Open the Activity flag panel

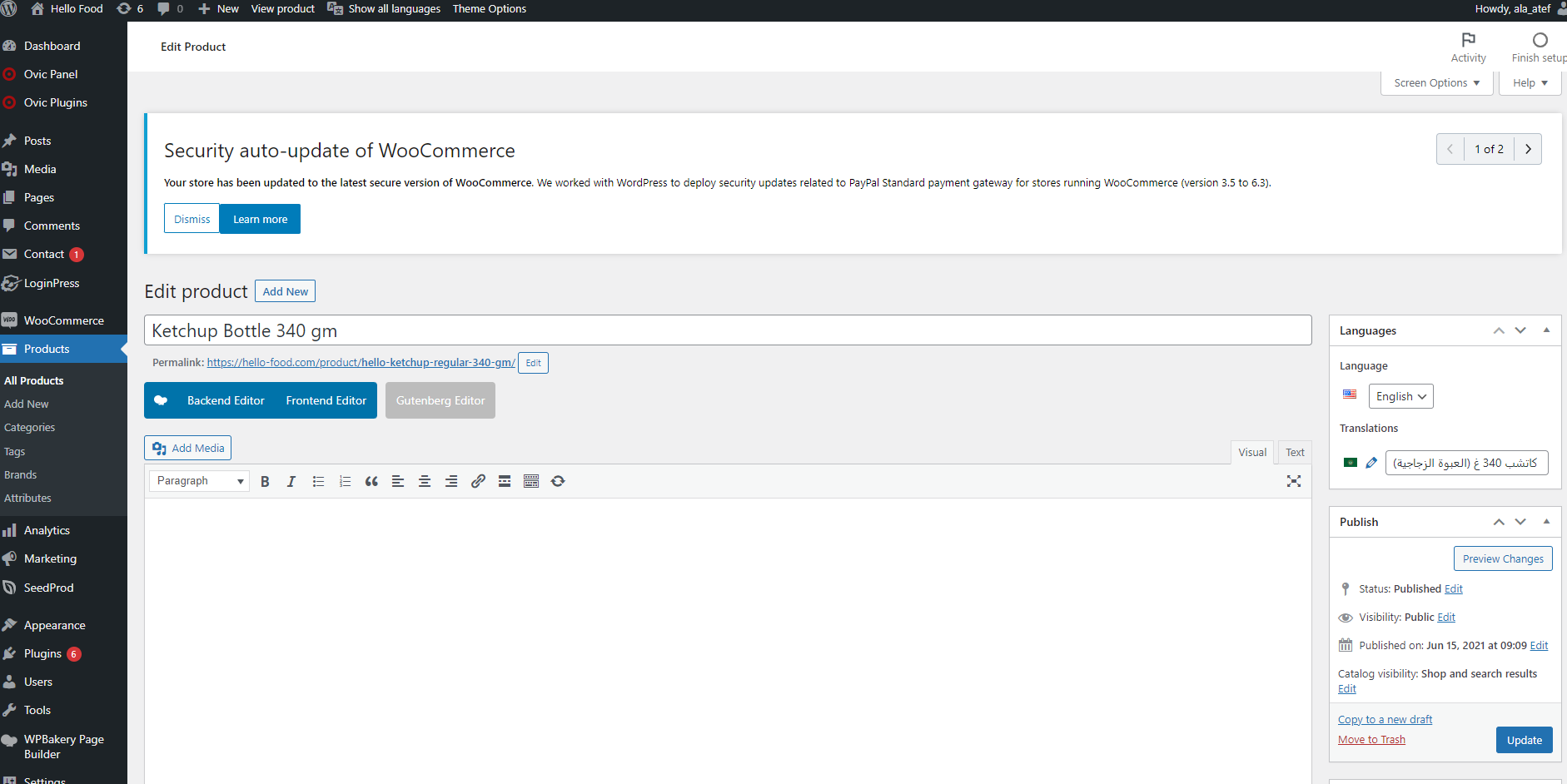tap(1468, 47)
